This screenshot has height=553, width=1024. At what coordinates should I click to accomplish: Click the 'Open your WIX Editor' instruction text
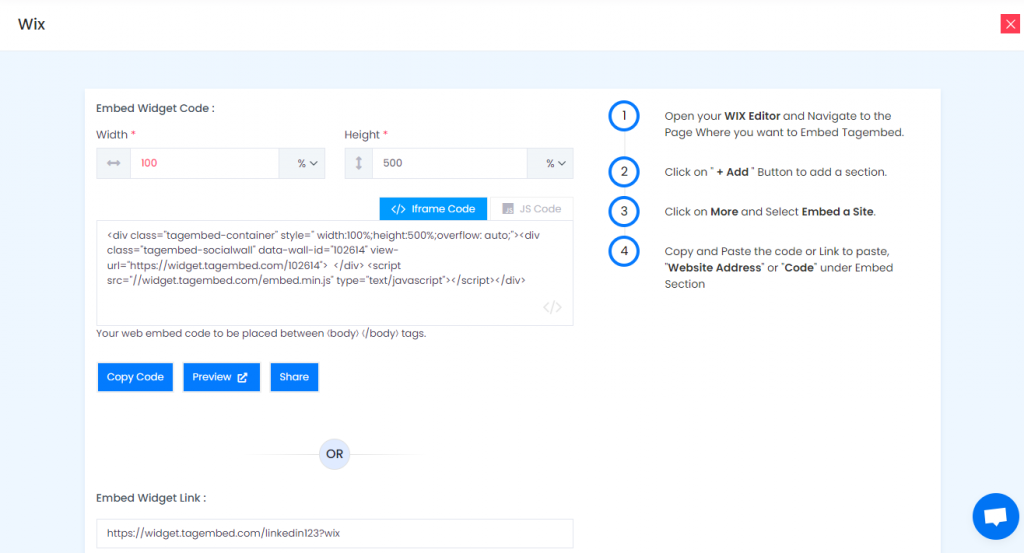(x=784, y=124)
